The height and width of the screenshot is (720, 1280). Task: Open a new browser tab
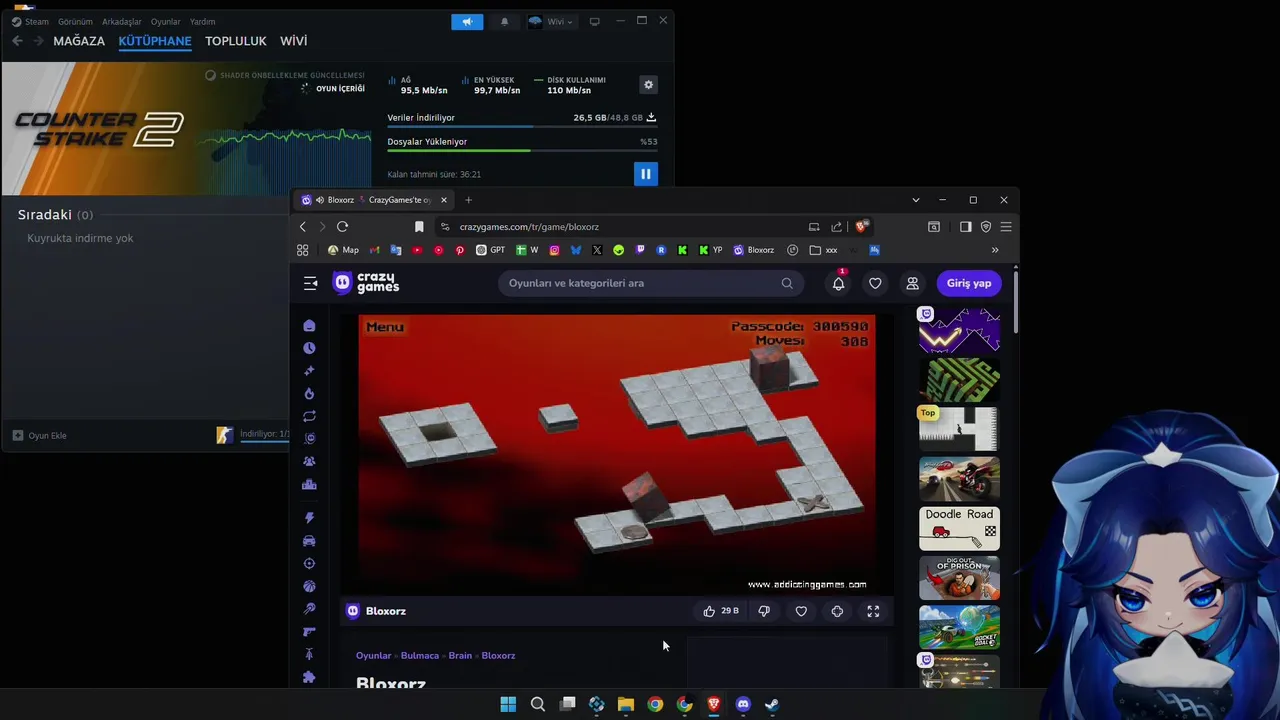tap(468, 200)
